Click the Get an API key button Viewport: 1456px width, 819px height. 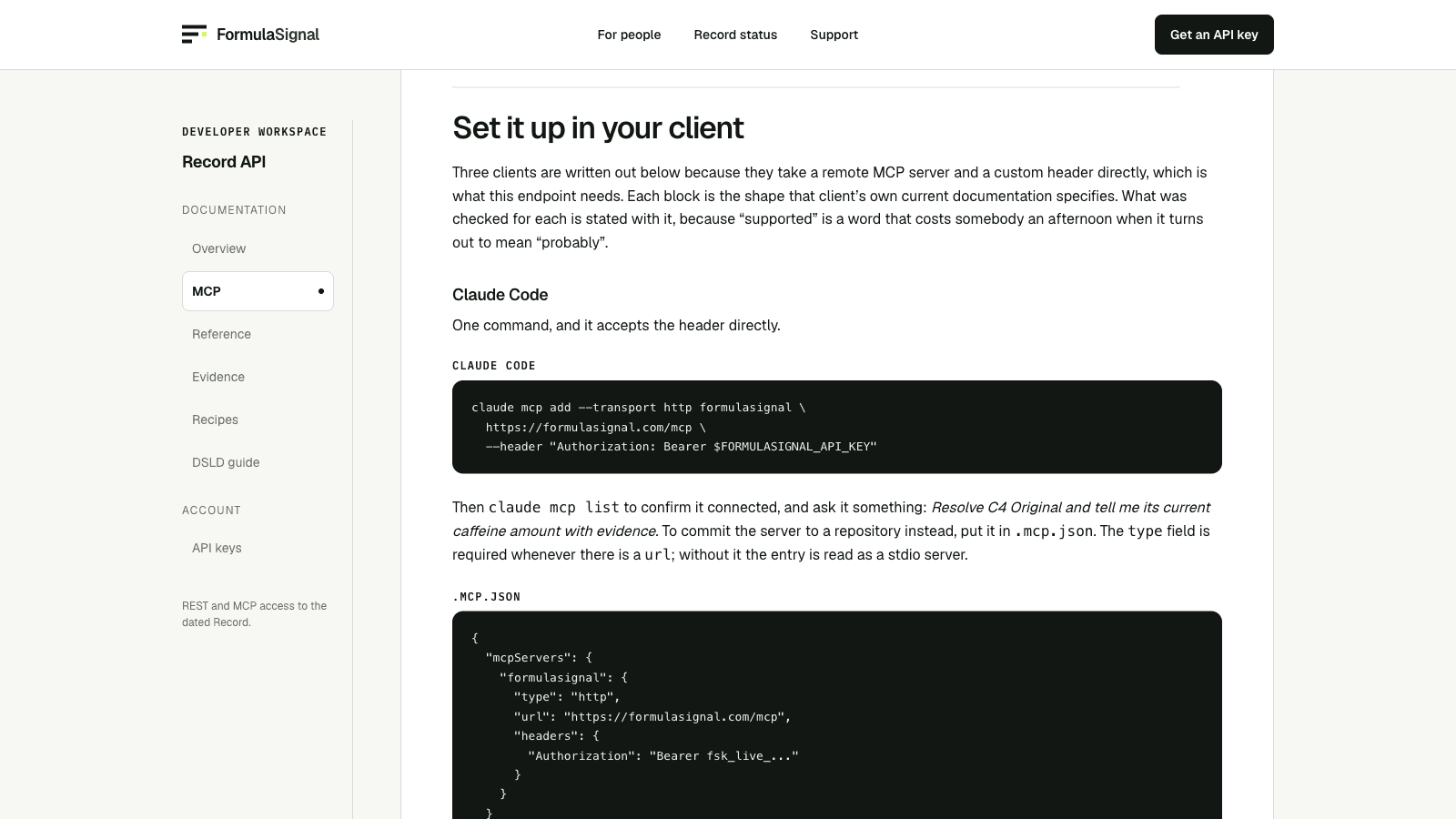pyautogui.click(x=1214, y=35)
